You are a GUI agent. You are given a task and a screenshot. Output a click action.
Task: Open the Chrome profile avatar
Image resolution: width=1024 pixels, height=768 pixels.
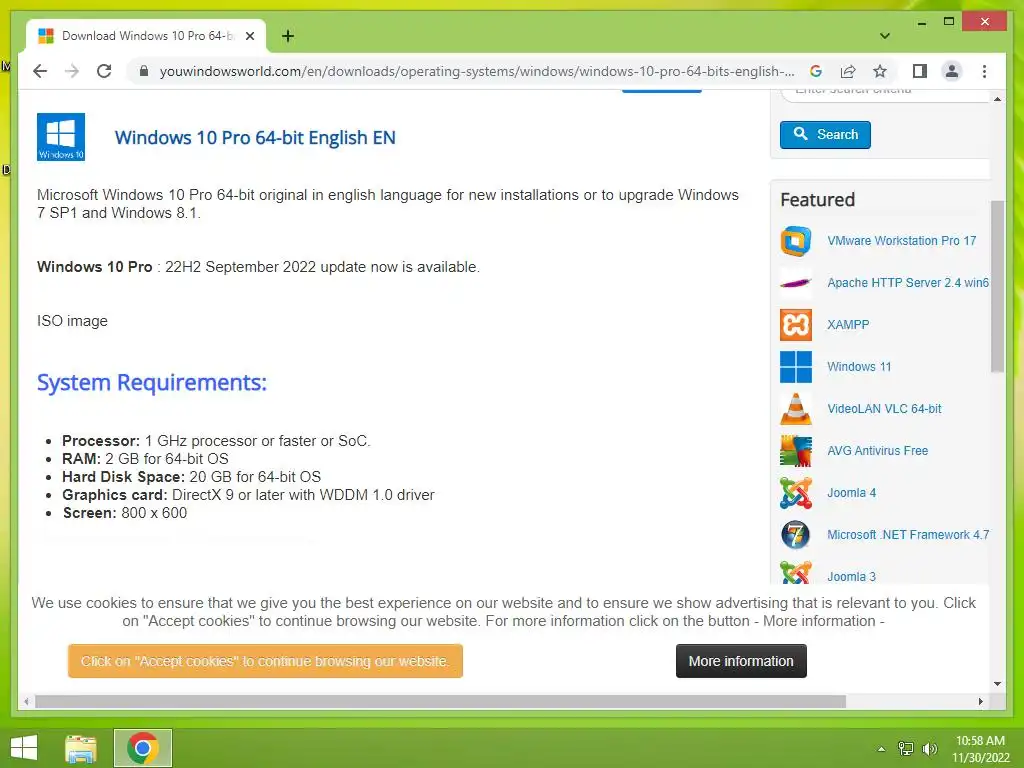pyautogui.click(x=952, y=71)
